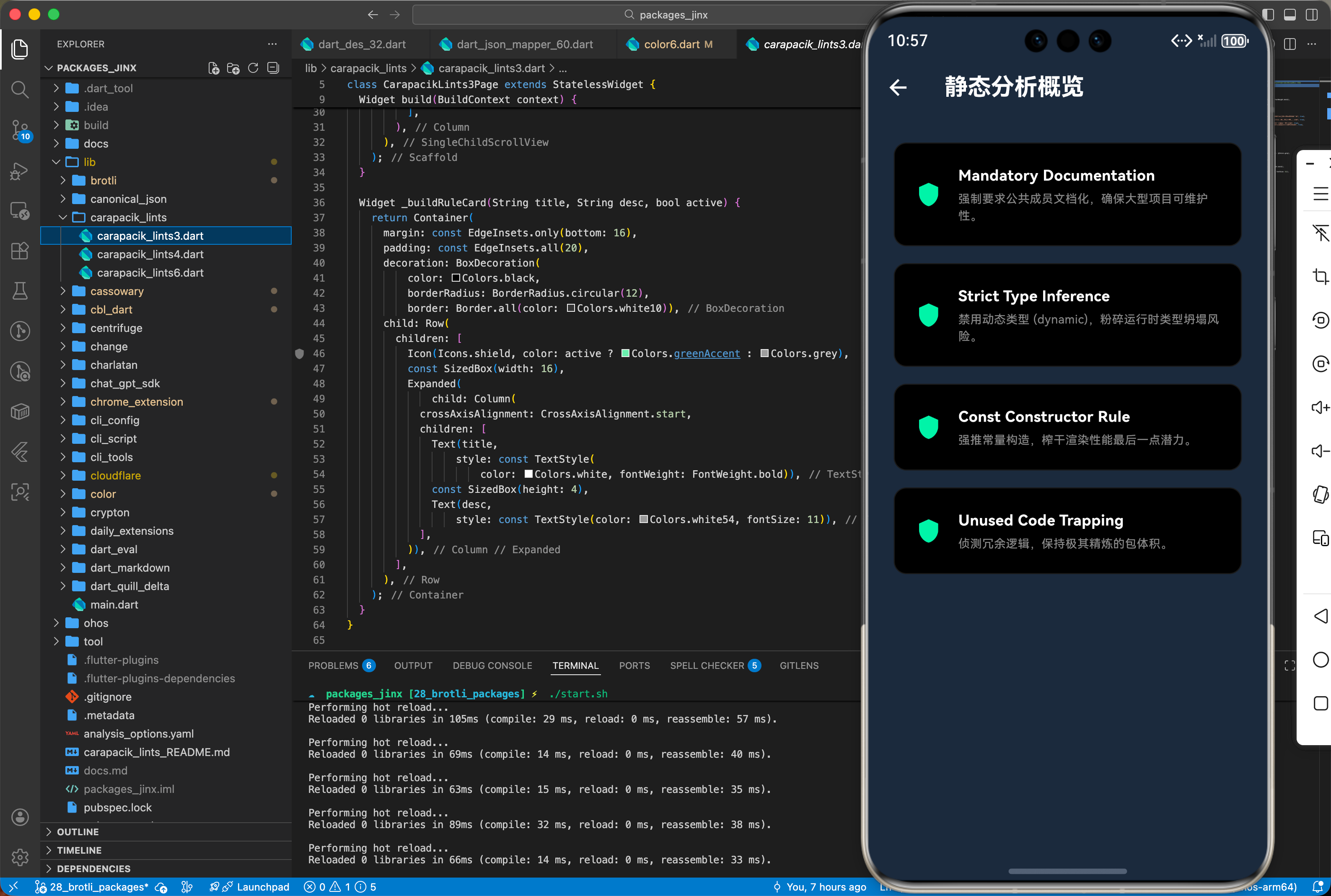Expand the OUTLINE section
Image resolution: width=1331 pixels, height=896 pixels.
point(78,831)
